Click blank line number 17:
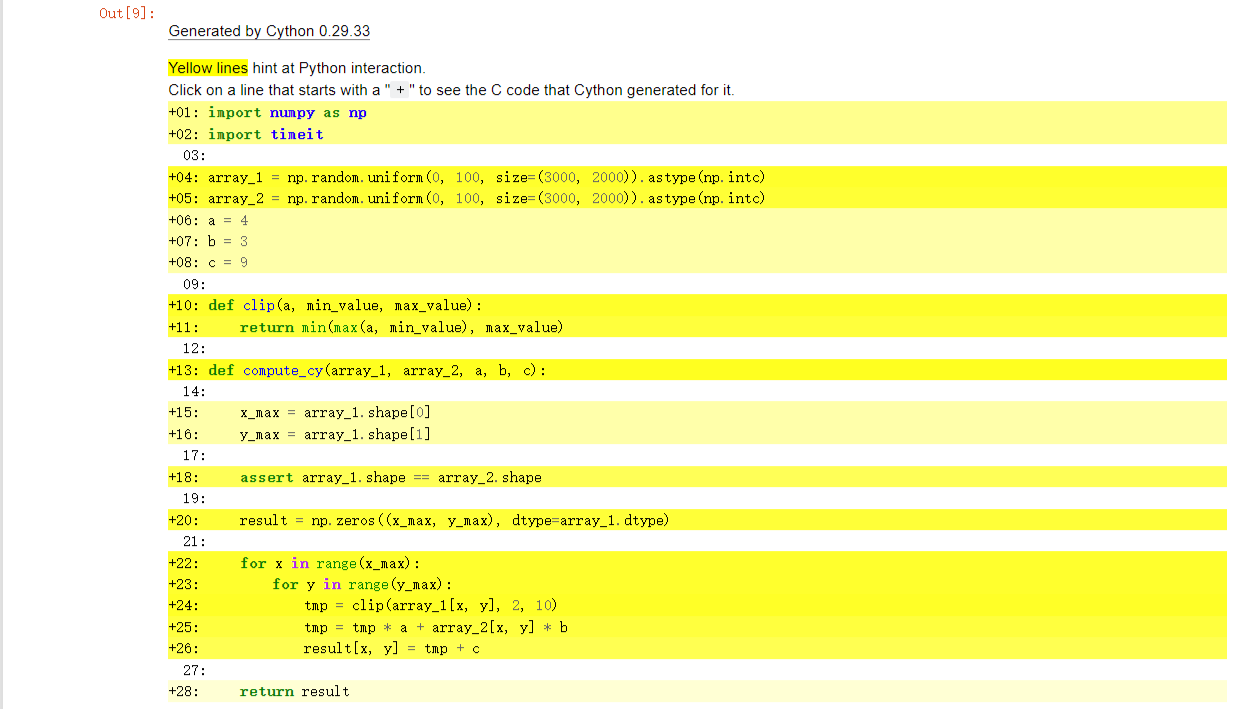This screenshot has height=709, width=1256. (194, 455)
